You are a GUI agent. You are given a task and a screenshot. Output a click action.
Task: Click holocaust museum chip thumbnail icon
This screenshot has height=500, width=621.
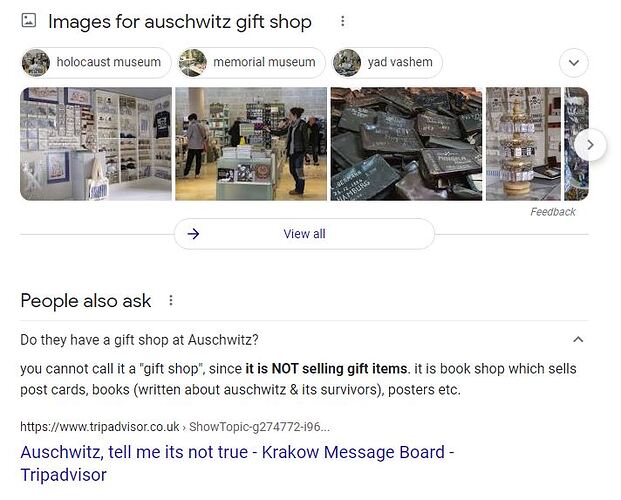(x=36, y=63)
